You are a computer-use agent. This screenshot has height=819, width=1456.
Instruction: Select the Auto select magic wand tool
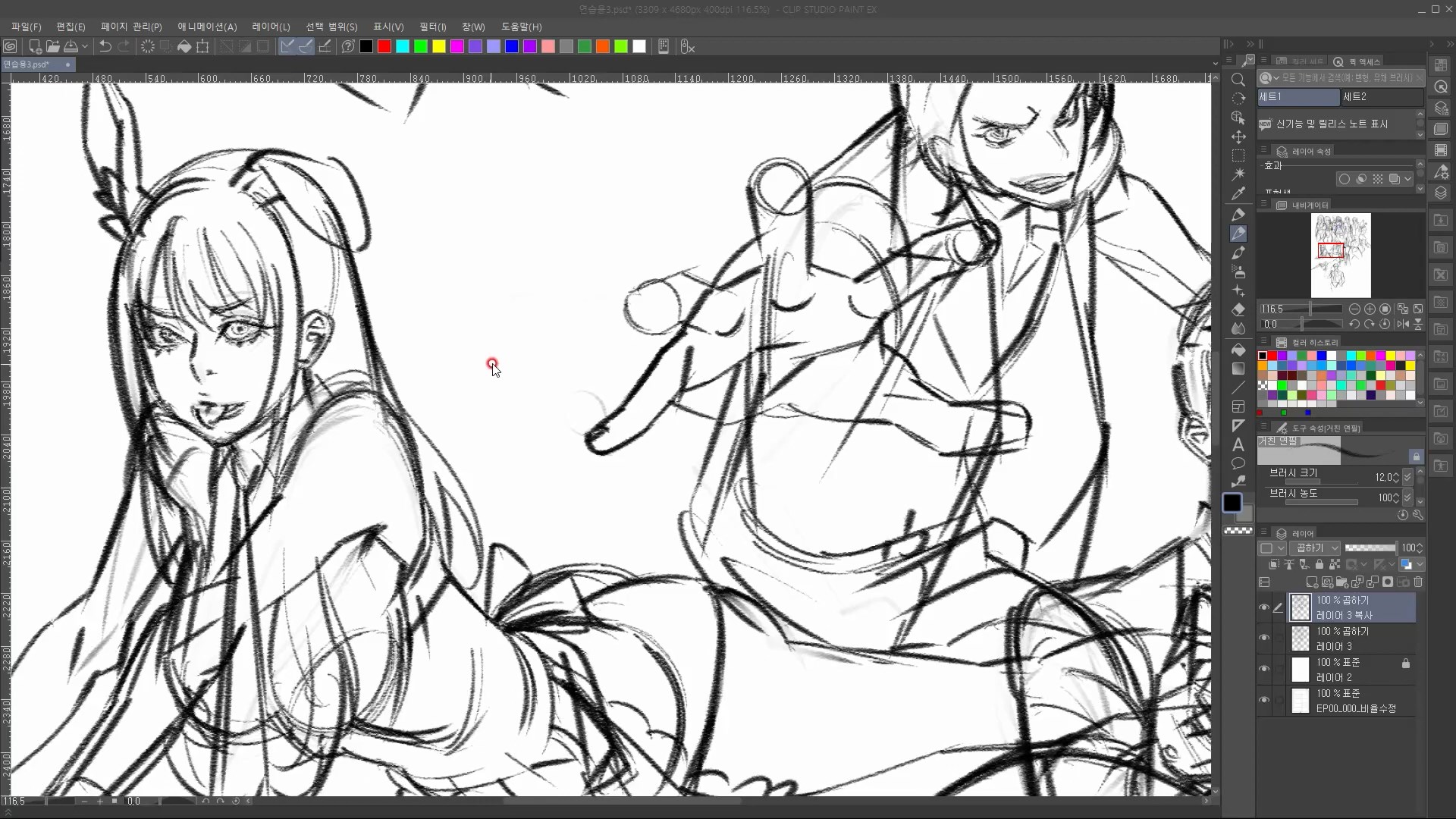(1238, 174)
